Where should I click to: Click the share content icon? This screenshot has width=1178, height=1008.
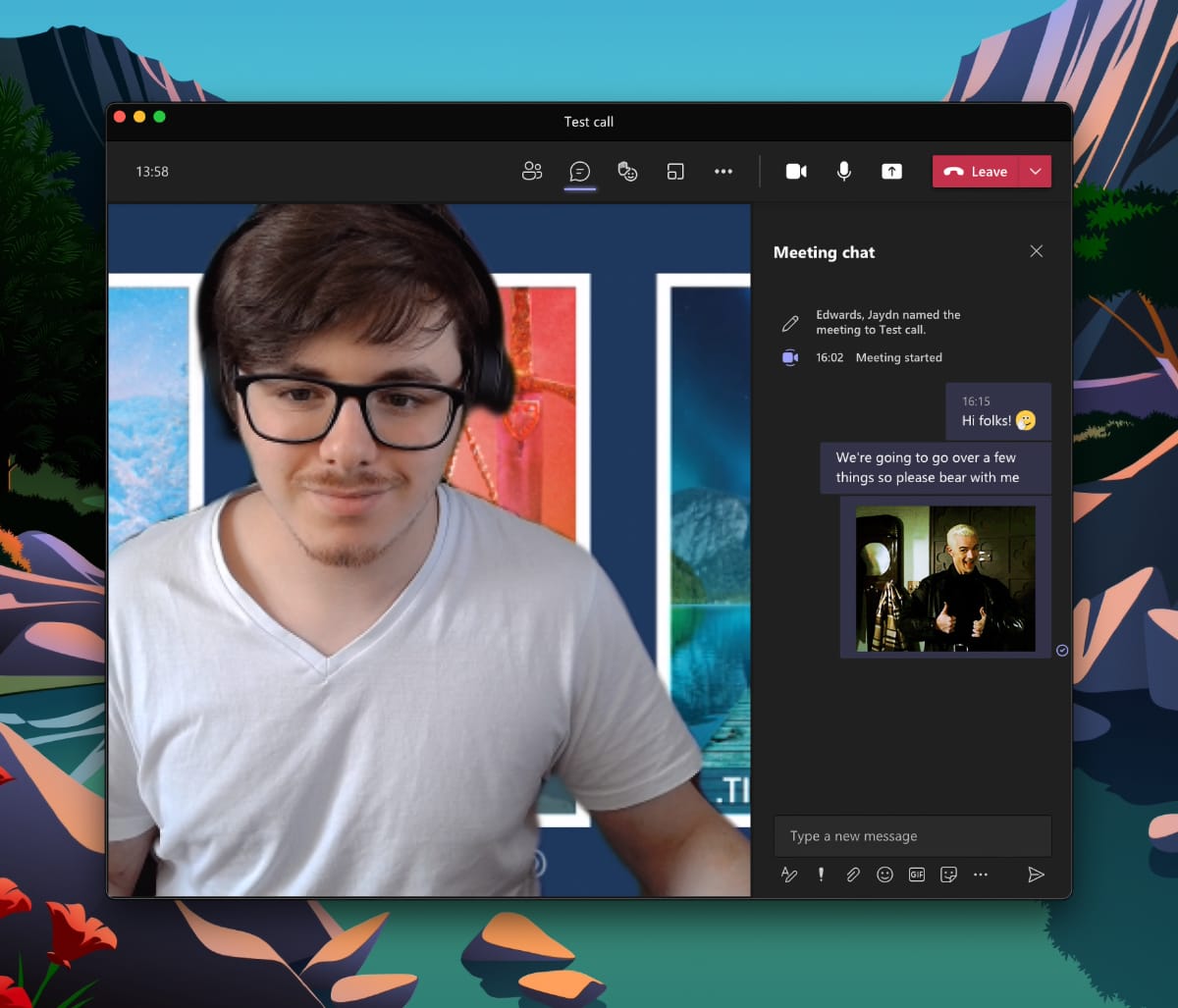point(891,172)
